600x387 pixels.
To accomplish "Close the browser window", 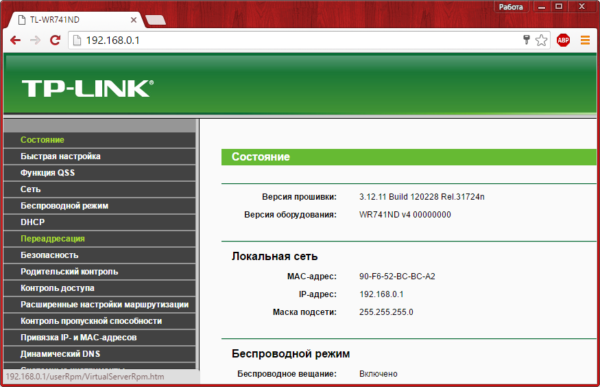I will [582, 7].
